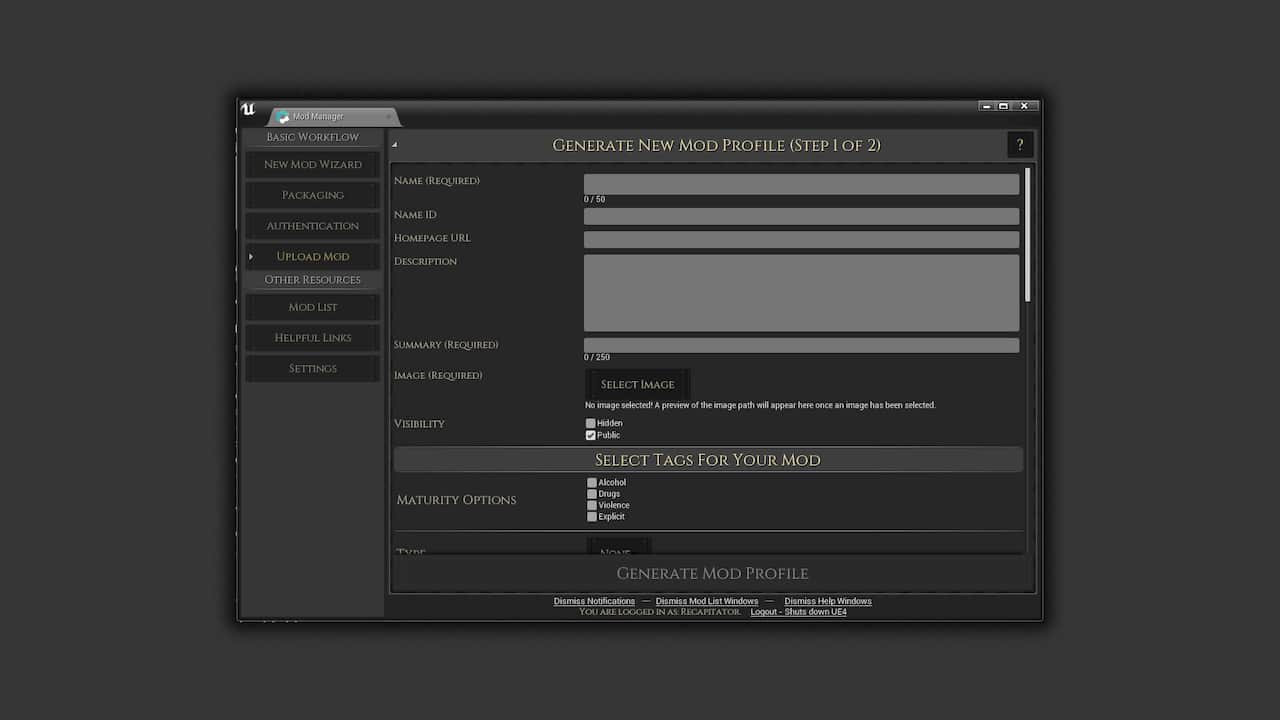Click the Description text area
Viewport: 1280px width, 720px height.
(x=801, y=292)
